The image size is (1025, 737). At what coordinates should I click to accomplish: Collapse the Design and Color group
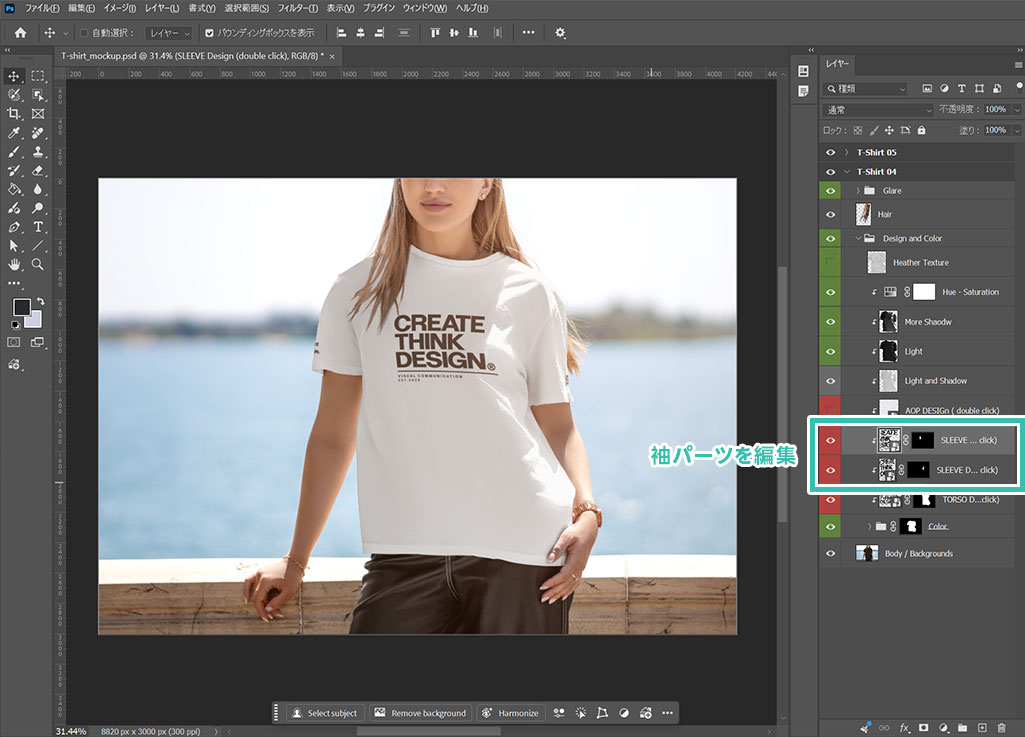[858, 239]
